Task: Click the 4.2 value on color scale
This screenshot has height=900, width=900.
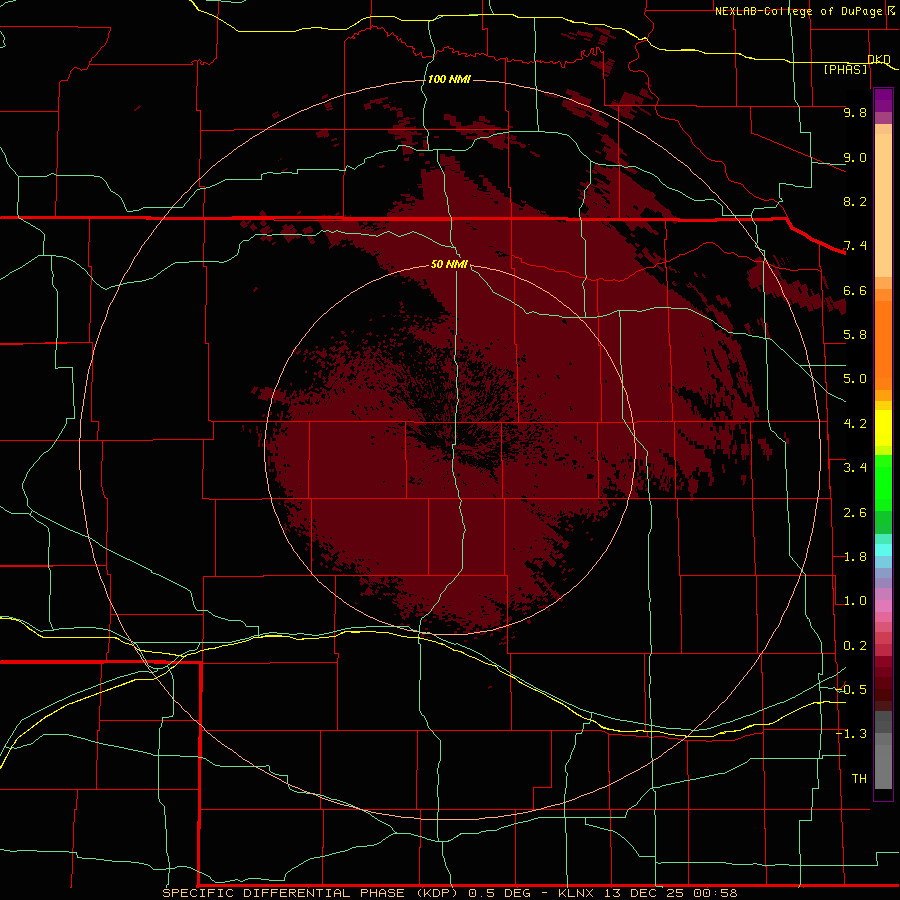Action: [x=855, y=424]
